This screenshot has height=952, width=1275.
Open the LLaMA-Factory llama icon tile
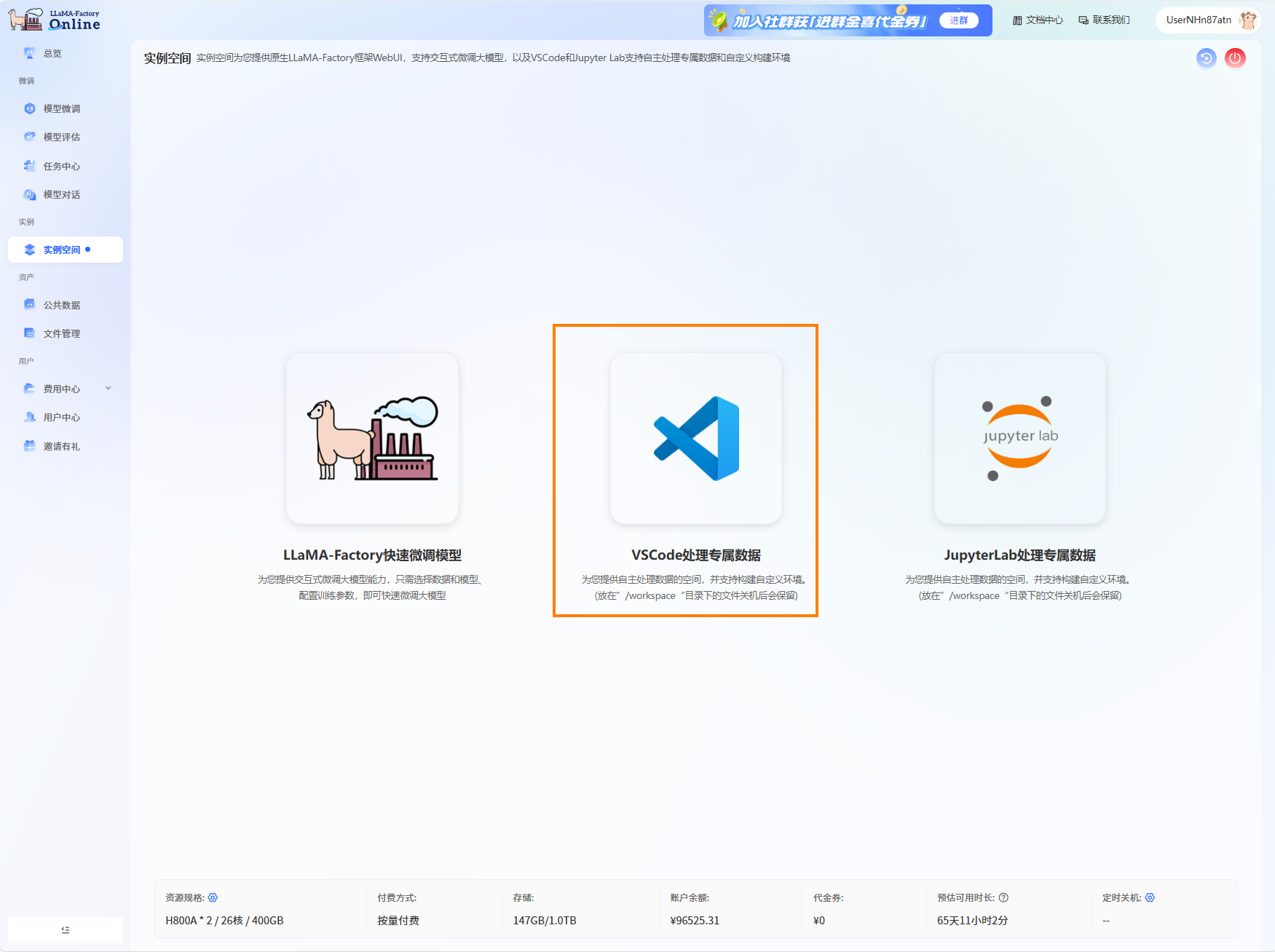click(x=372, y=438)
